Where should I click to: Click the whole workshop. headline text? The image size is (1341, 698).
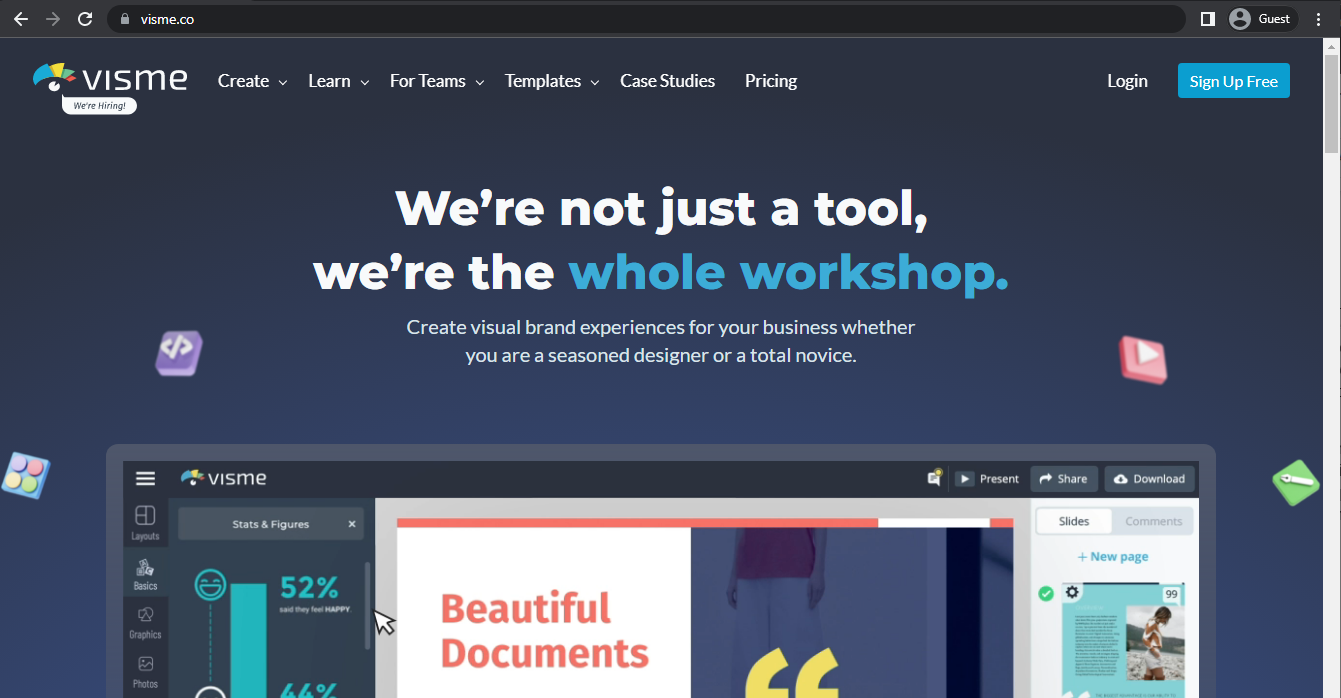point(788,272)
